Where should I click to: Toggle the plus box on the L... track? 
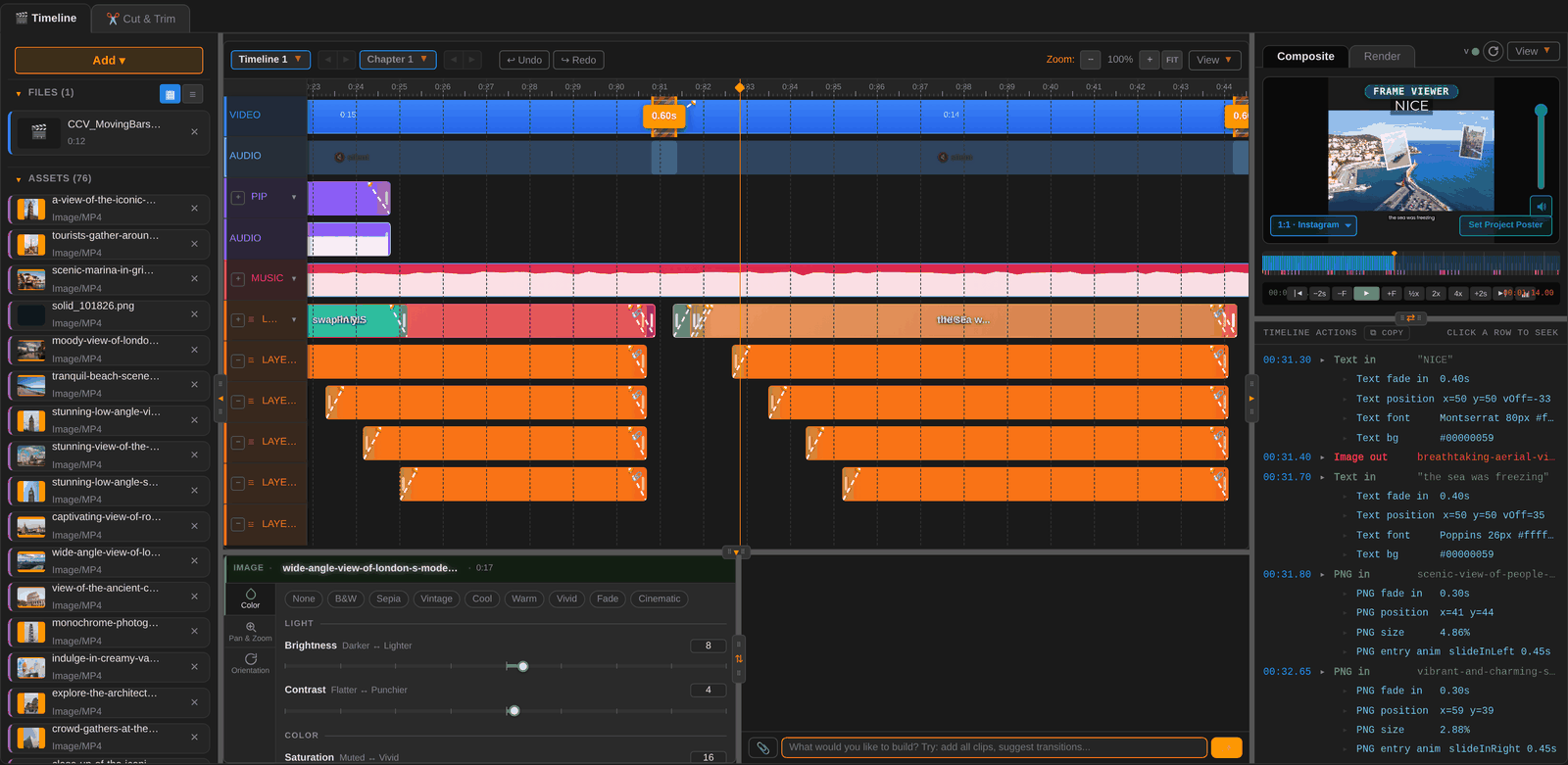pos(238,319)
